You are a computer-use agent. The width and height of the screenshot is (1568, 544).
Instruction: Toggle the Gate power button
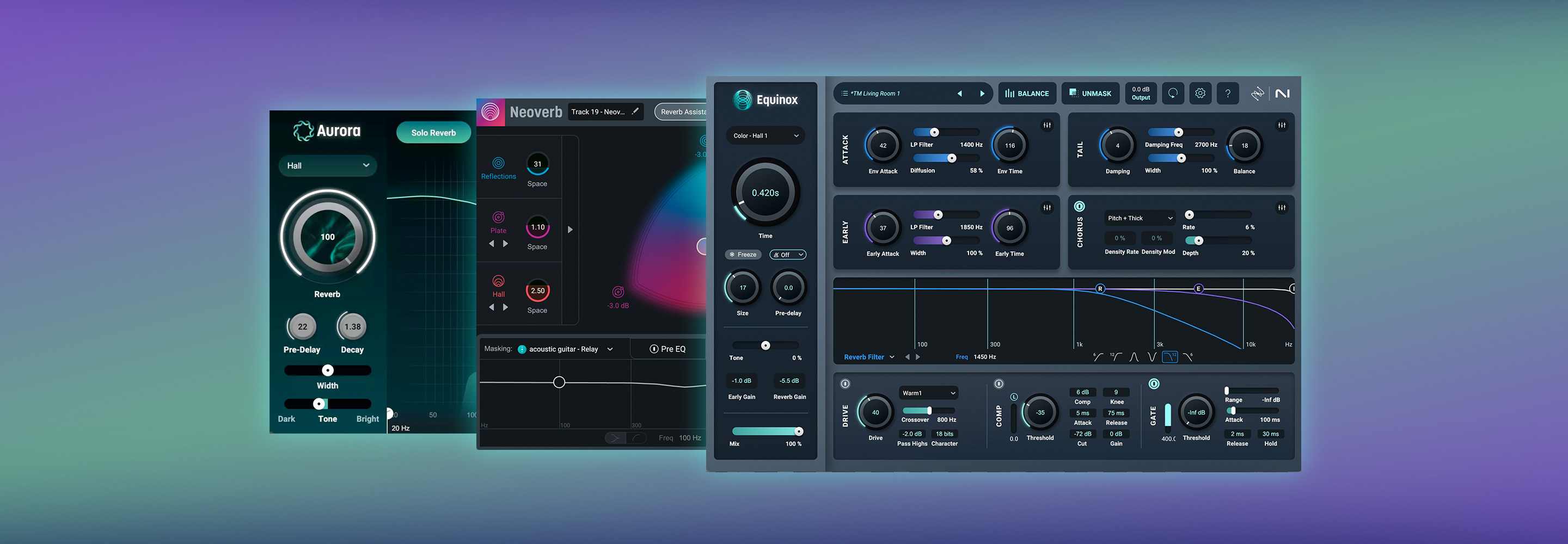tap(1154, 384)
